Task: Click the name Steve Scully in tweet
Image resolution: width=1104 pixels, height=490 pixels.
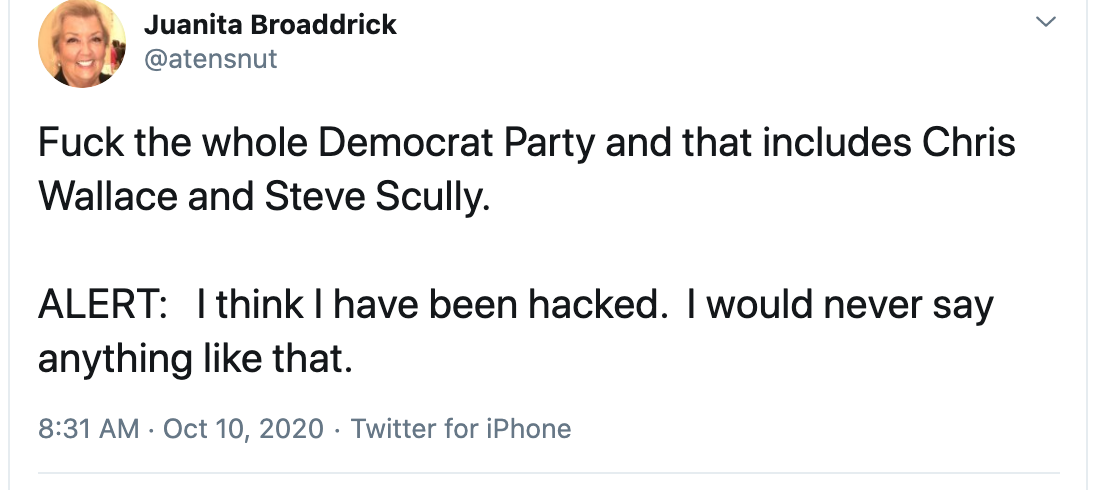Action: pyautogui.click(x=377, y=196)
